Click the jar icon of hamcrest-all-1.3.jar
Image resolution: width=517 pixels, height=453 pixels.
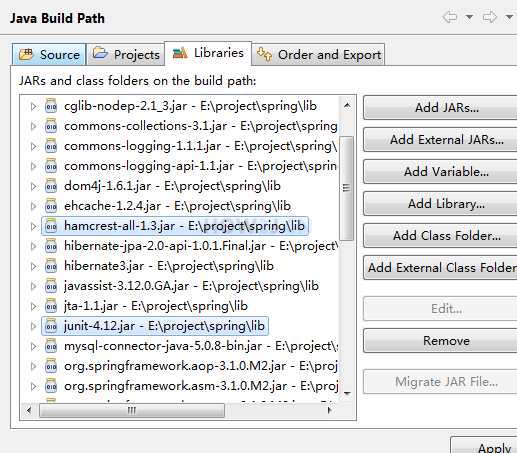tap(51, 226)
